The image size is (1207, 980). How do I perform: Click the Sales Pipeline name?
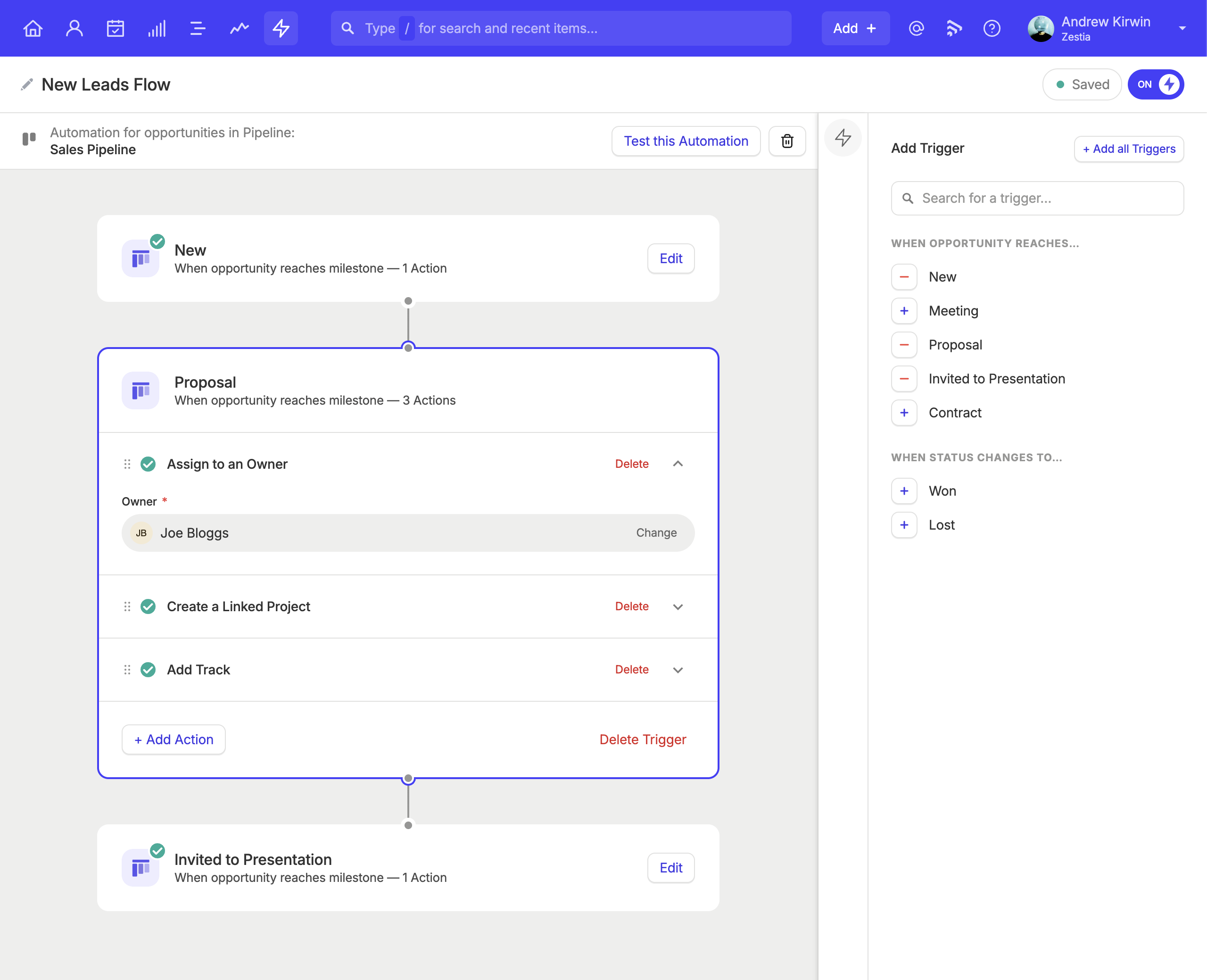pyautogui.click(x=93, y=149)
